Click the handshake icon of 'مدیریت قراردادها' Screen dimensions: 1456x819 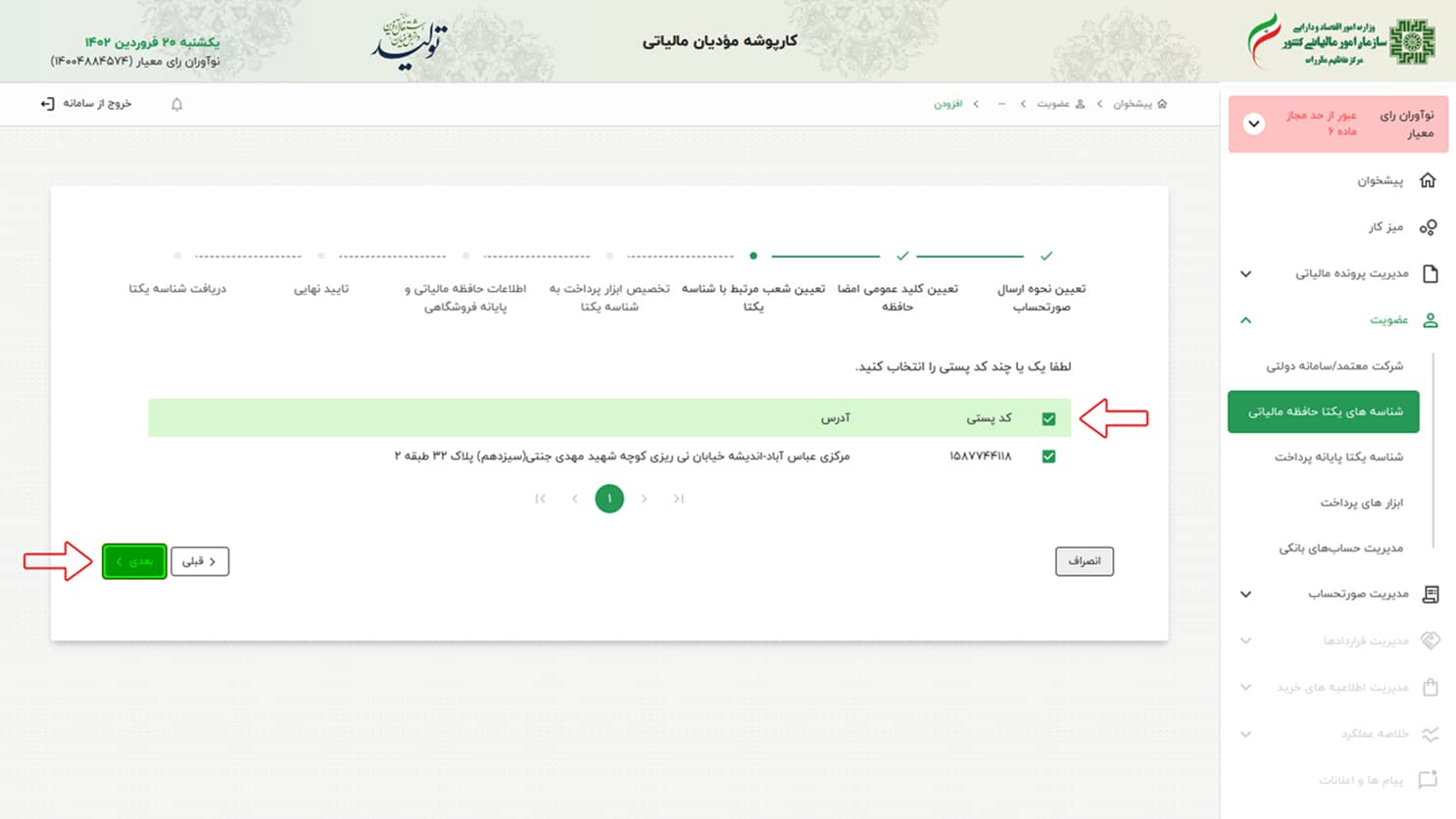pyautogui.click(x=1431, y=641)
